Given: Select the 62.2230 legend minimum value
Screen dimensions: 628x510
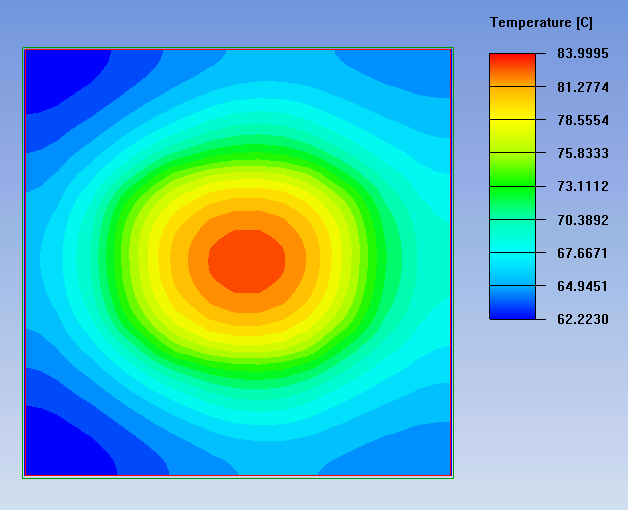Looking at the screenshot, I should [x=583, y=319].
